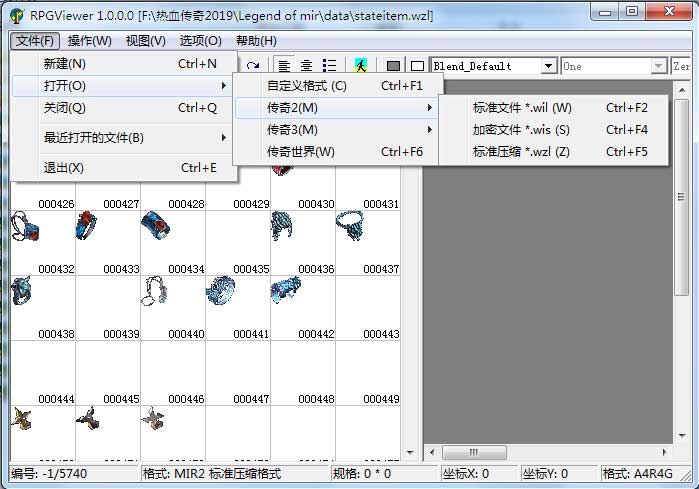Select the center-align layout toolbar icon
This screenshot has width=699, height=489.
point(306,66)
